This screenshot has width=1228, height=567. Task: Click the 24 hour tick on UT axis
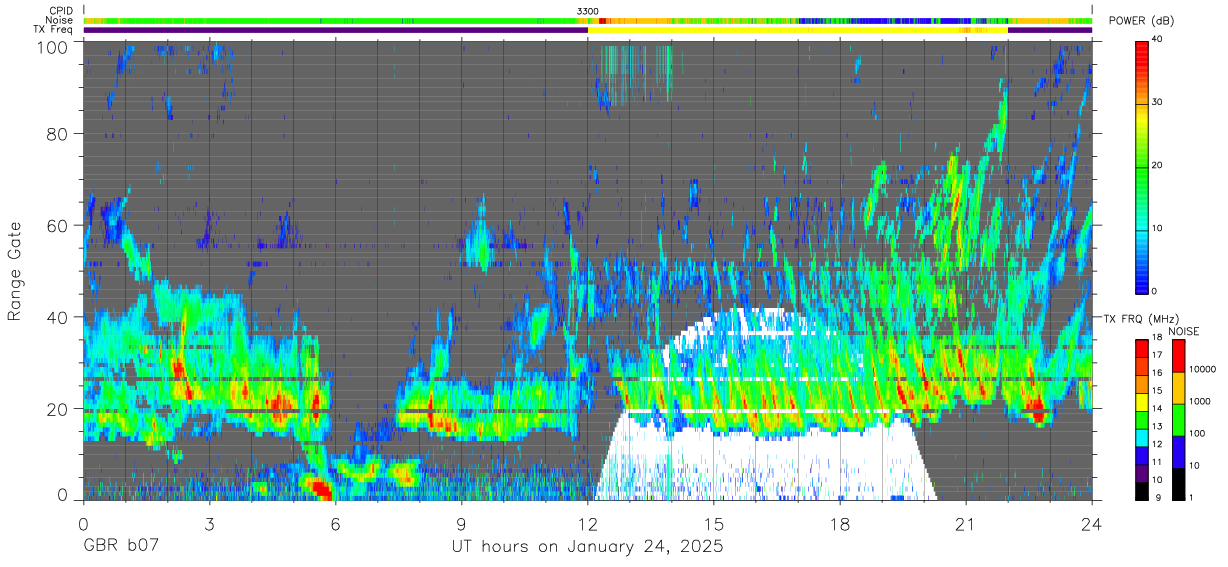pyautogui.click(x=1092, y=523)
